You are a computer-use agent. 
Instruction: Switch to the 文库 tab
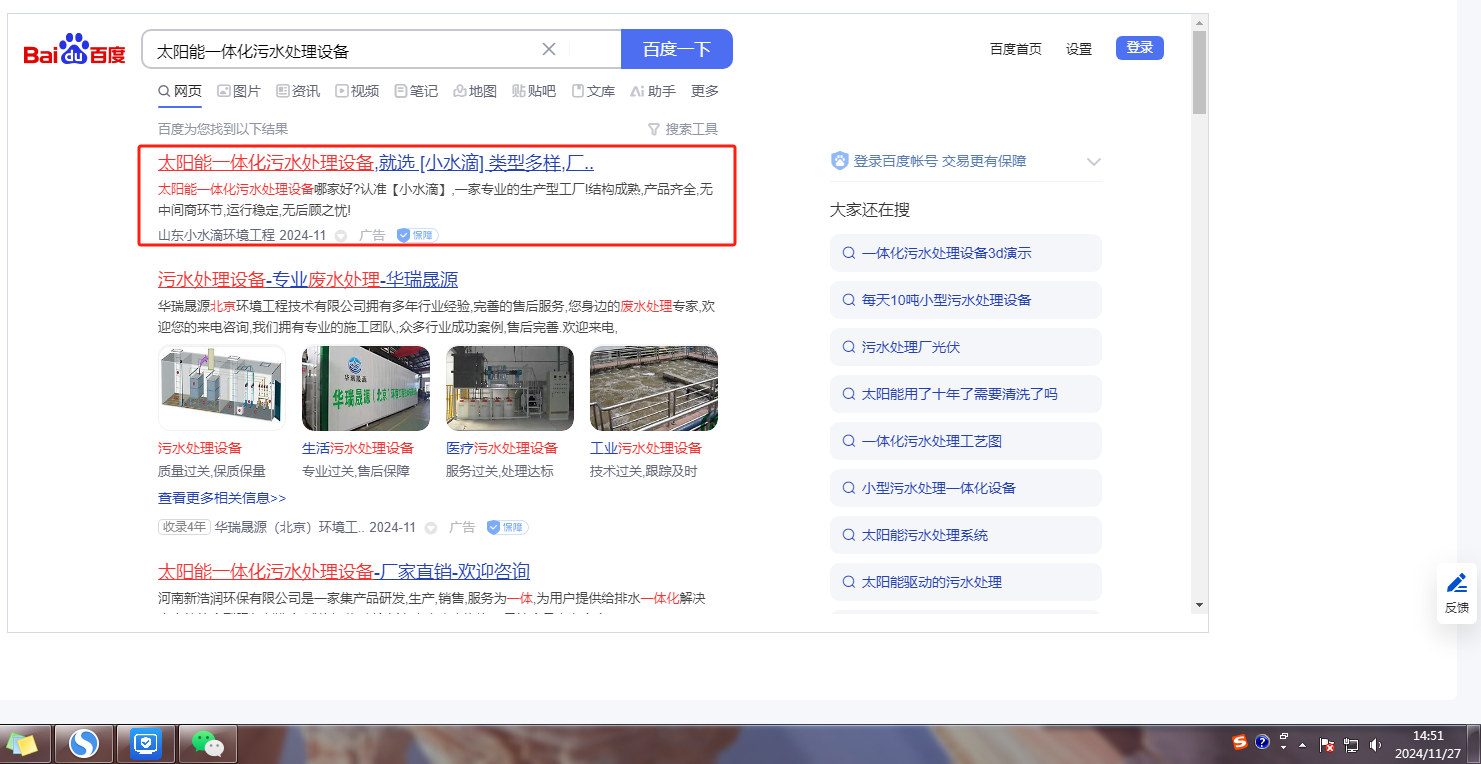[593, 91]
